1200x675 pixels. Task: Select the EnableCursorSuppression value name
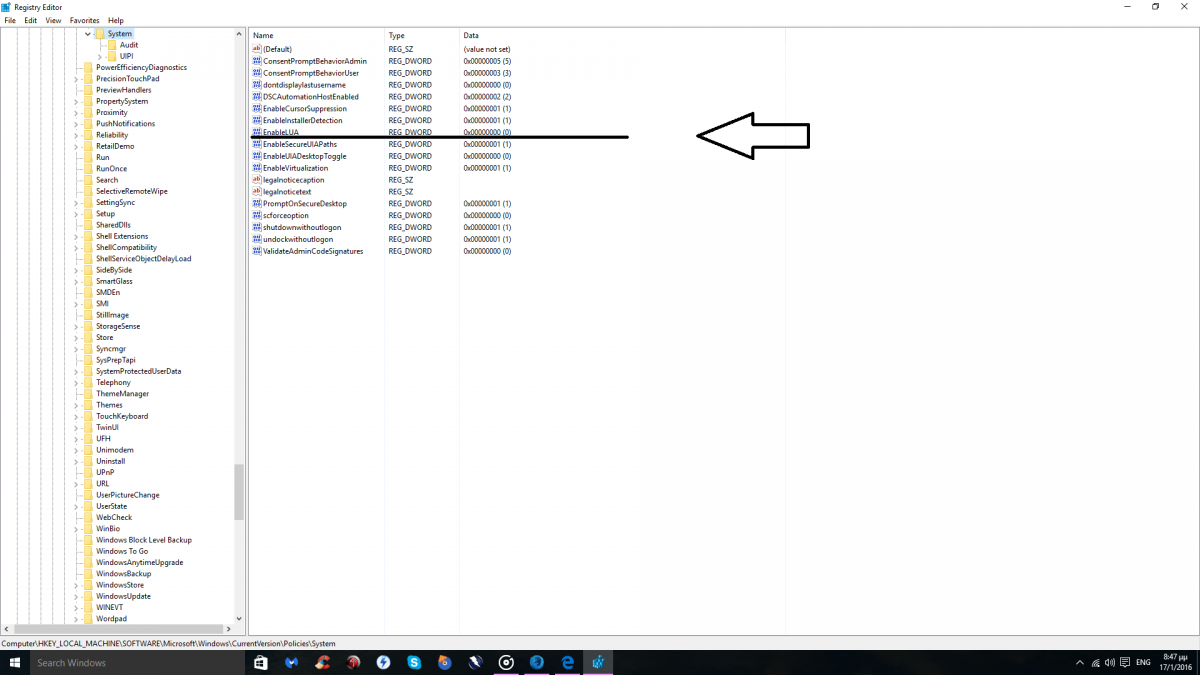click(x=305, y=109)
